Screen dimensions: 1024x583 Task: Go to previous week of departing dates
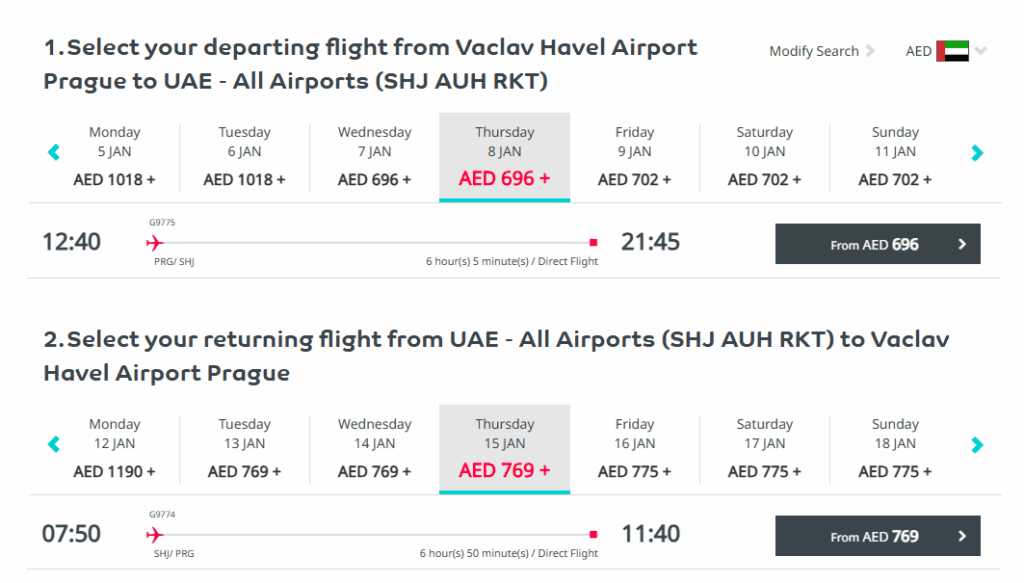[x=54, y=153]
